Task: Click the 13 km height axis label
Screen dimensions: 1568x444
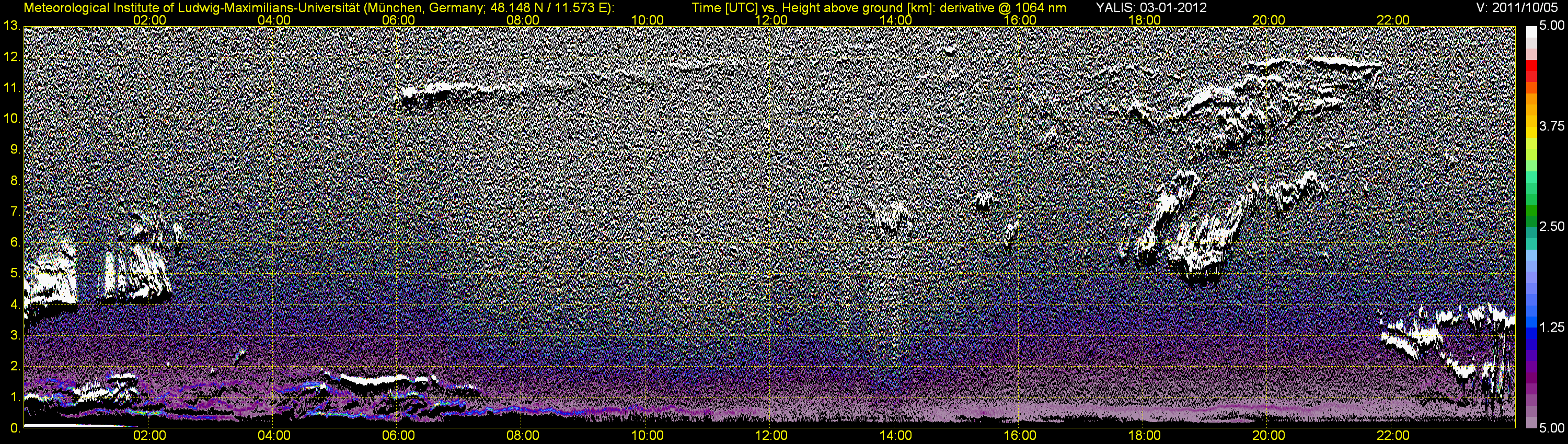Action: click(11, 26)
